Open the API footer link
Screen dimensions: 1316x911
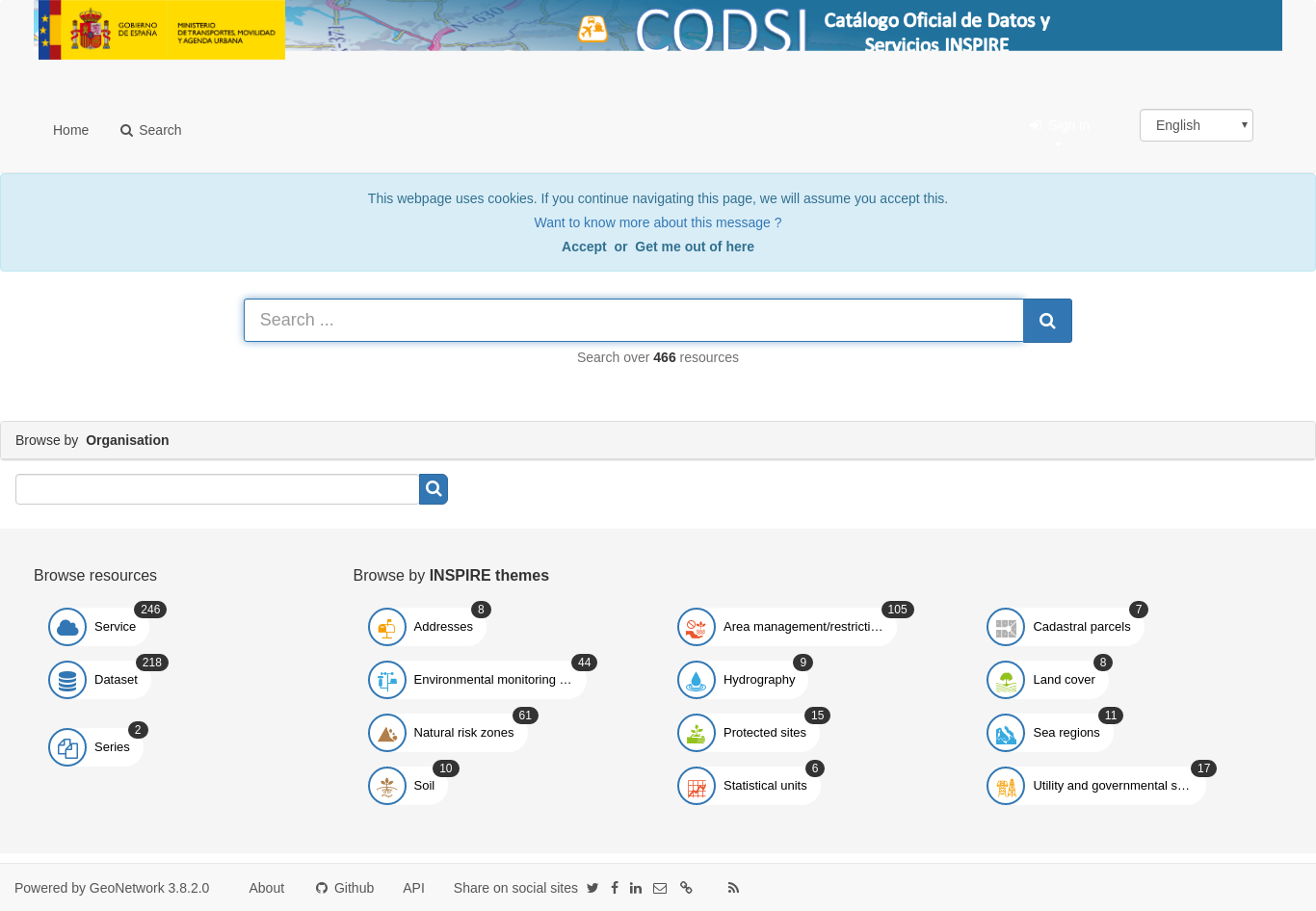(x=413, y=888)
